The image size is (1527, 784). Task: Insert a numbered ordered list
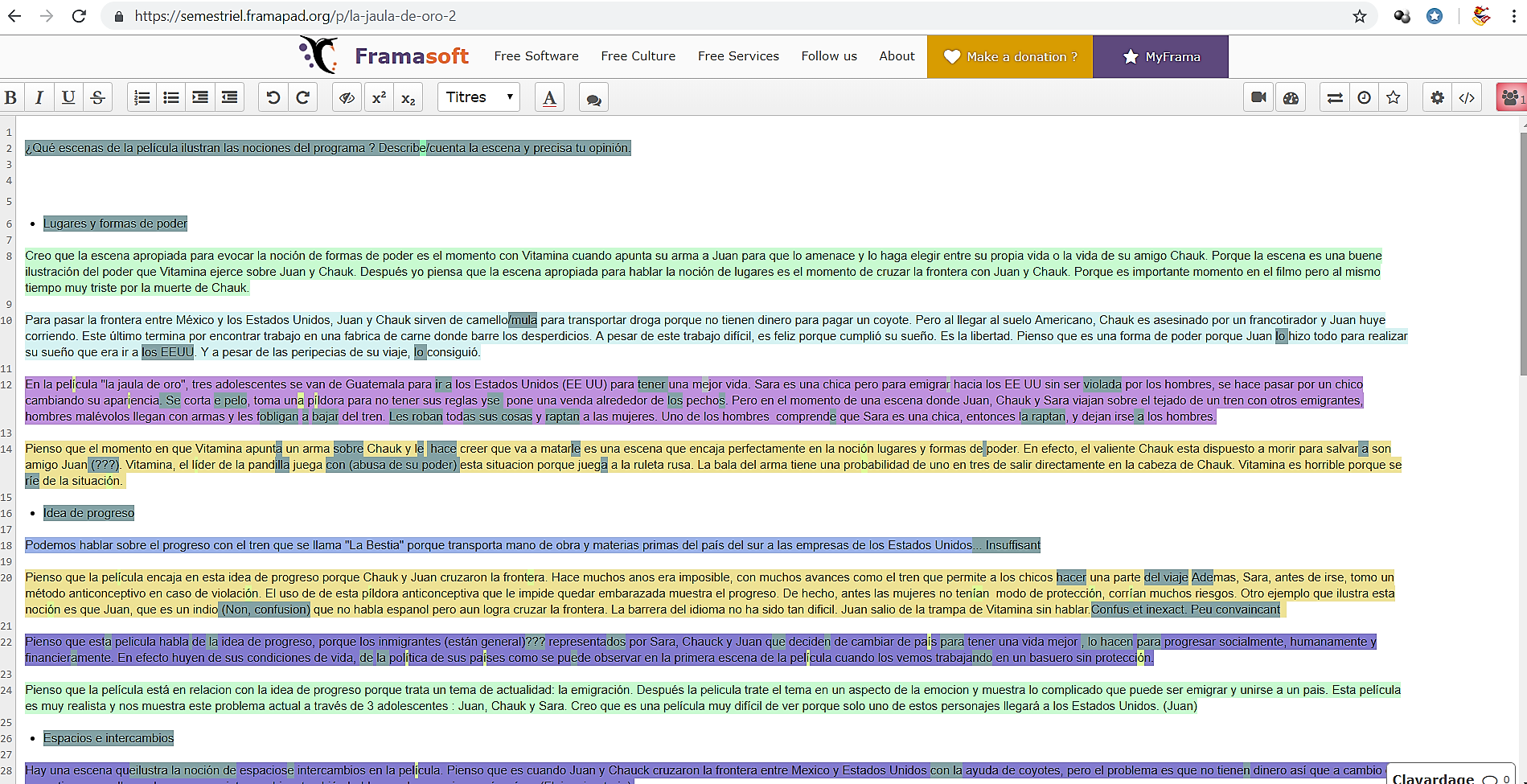(142, 98)
